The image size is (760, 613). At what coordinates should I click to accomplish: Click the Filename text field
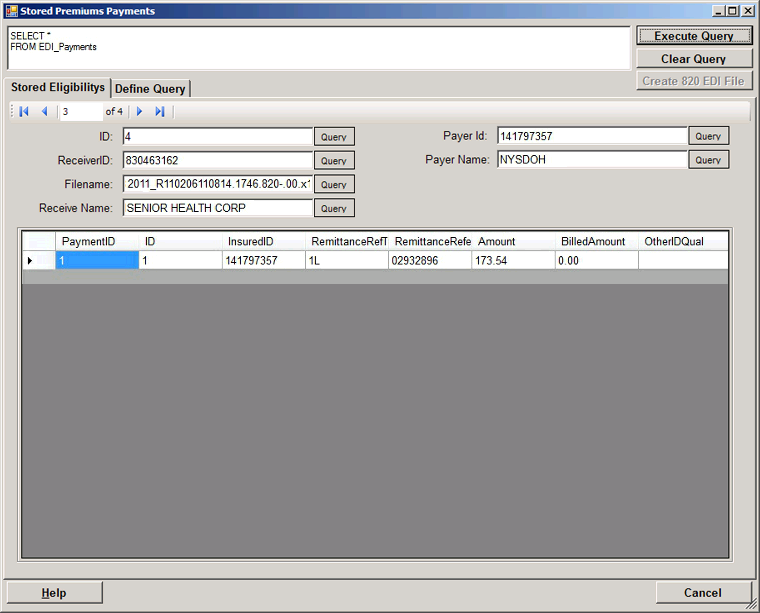218,184
